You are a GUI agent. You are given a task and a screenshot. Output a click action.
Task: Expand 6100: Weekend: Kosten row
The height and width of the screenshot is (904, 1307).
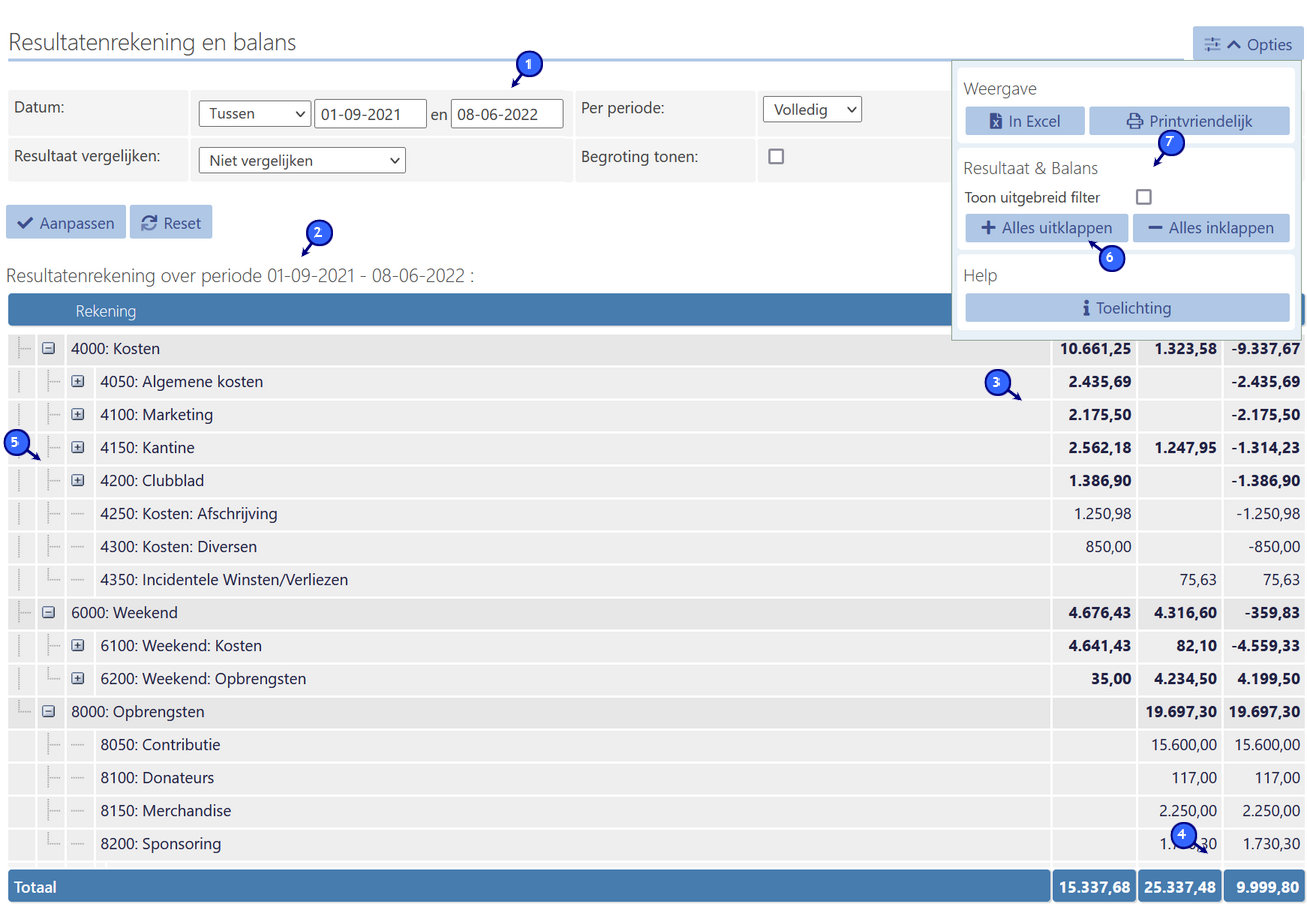(x=78, y=645)
